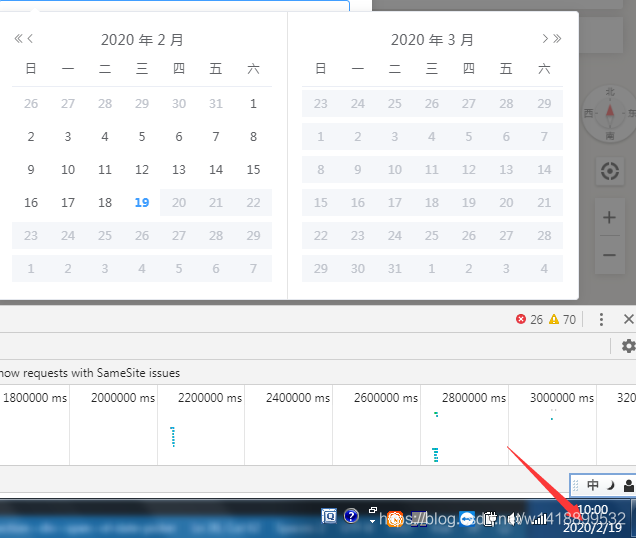The image size is (636, 538).
Task: Click the TeamViewer tray icon
Action: [467, 519]
